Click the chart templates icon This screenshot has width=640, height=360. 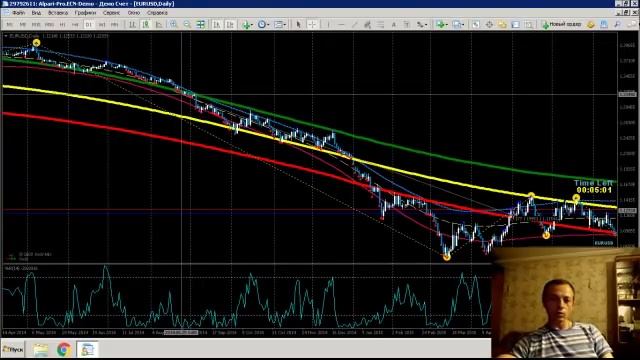pos(278,24)
